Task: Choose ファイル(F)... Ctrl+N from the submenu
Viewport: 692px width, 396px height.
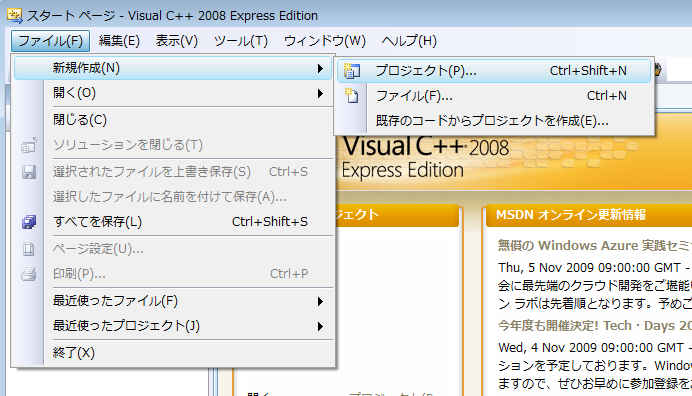Action: pos(494,96)
